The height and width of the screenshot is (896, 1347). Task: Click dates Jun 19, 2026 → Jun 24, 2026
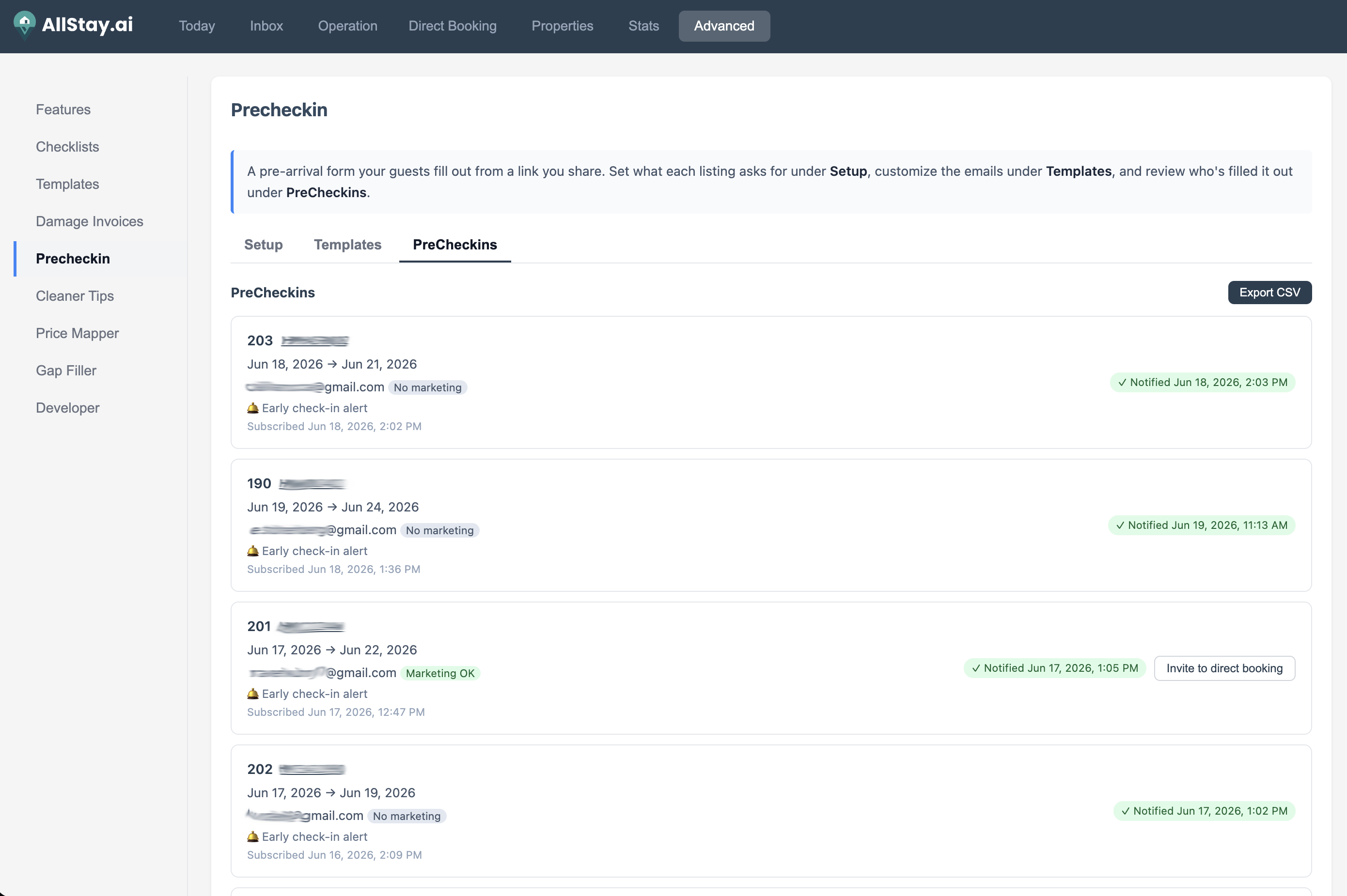(x=333, y=507)
